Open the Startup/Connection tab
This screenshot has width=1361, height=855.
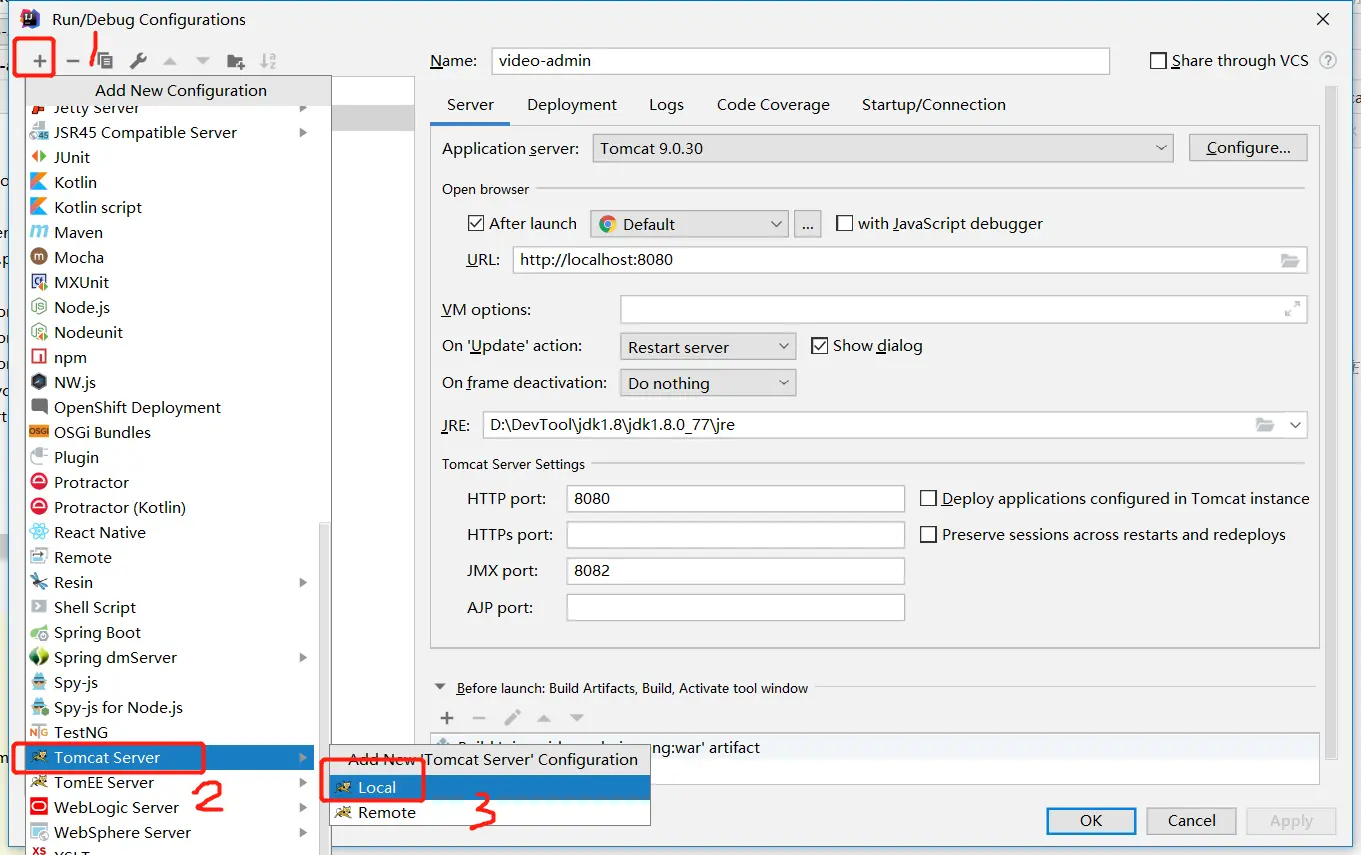click(x=934, y=104)
